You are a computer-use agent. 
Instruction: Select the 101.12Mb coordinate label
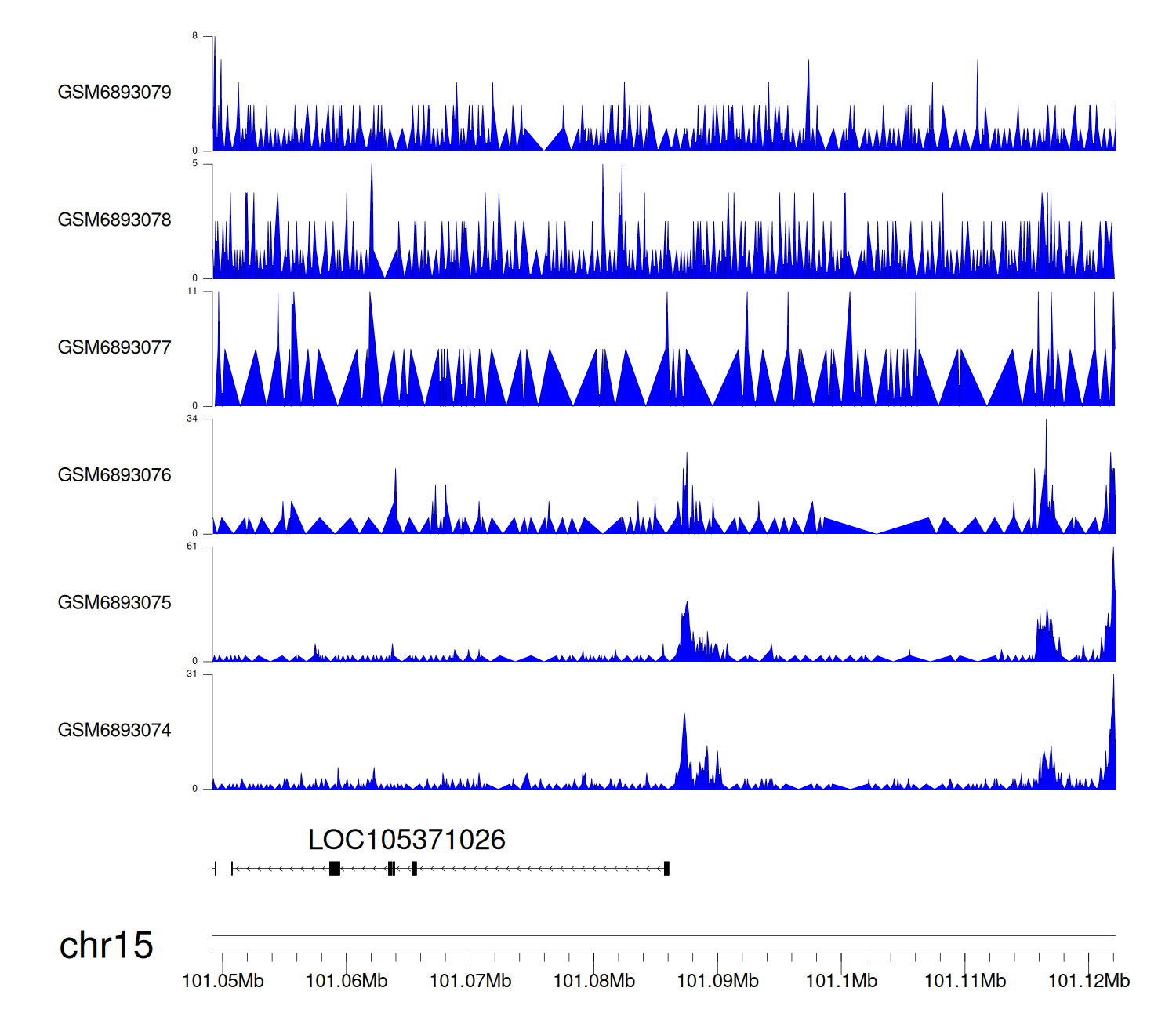pyautogui.click(x=1088, y=981)
